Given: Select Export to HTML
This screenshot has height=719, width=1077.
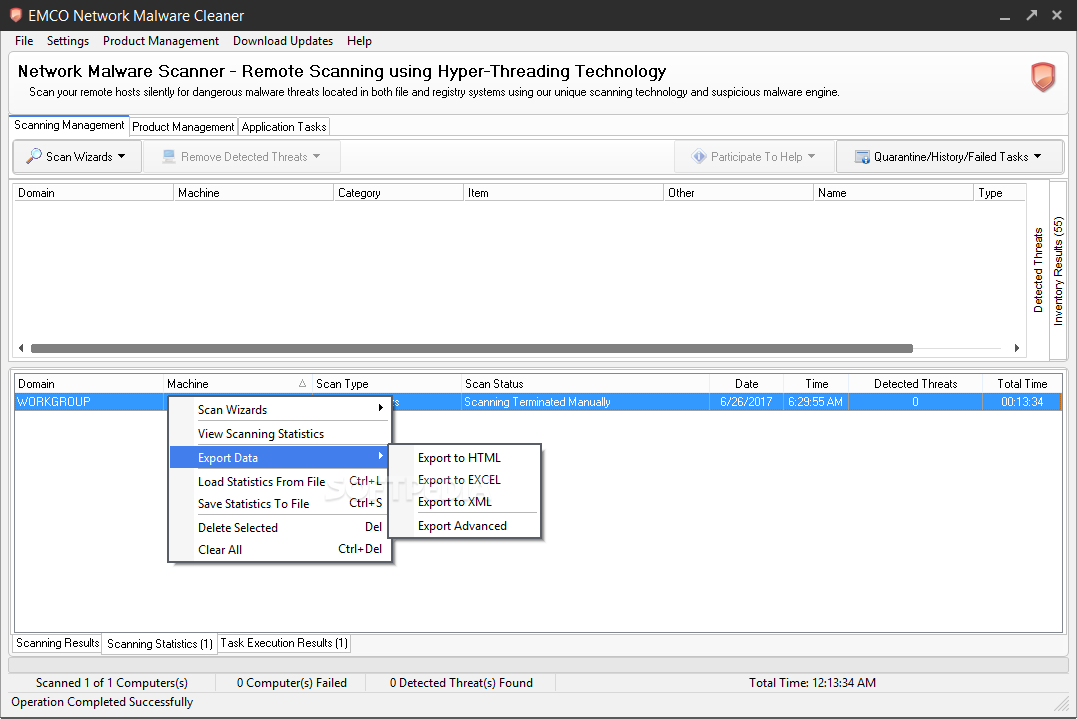Looking at the screenshot, I should tap(465, 457).
